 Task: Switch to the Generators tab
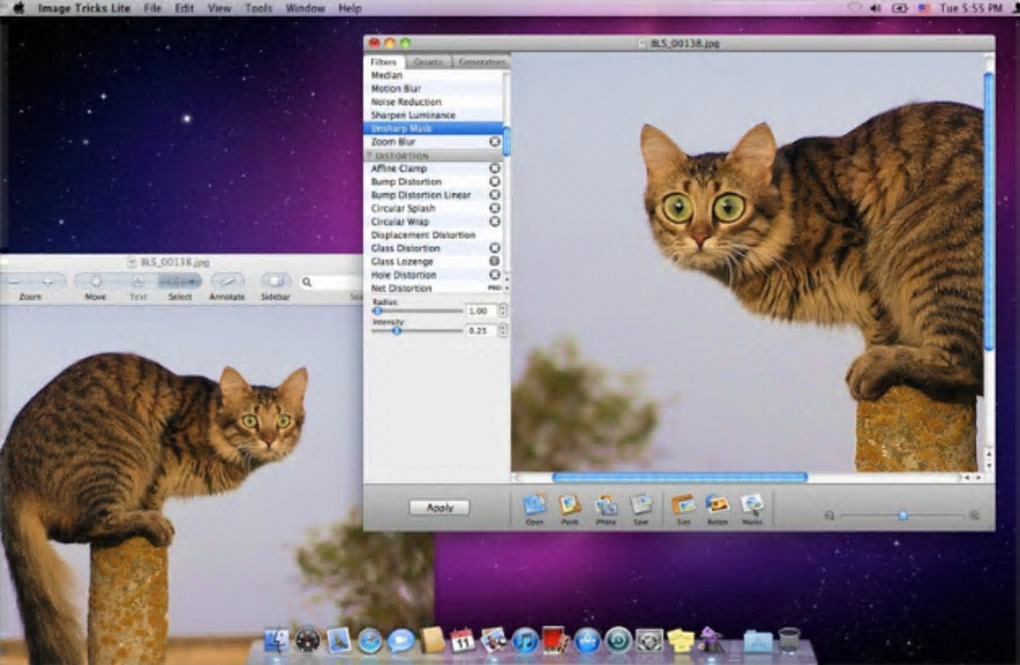481,62
